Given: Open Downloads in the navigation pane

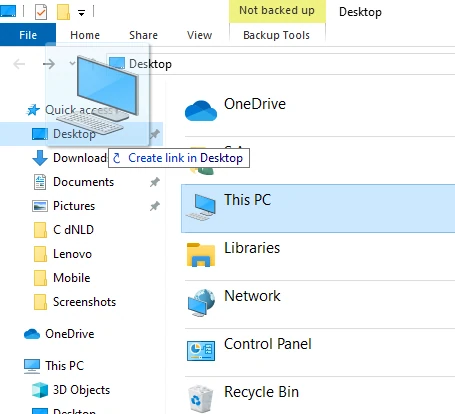Looking at the screenshot, I should click(x=80, y=158).
